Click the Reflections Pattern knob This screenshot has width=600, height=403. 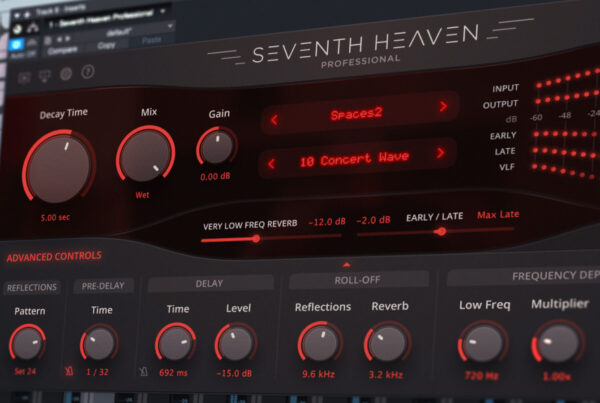tap(27, 343)
